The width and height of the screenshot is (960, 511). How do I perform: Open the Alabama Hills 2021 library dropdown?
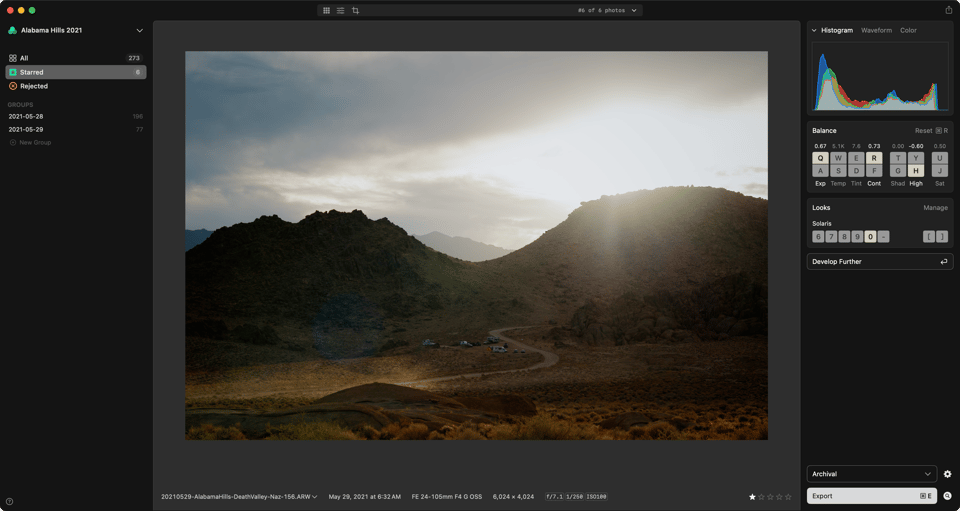coord(77,30)
